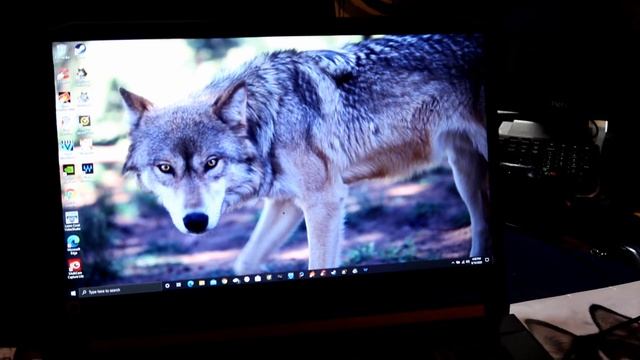Open the blue shield taskbar icon
The width and height of the screenshot is (640, 360).
(x=291, y=276)
